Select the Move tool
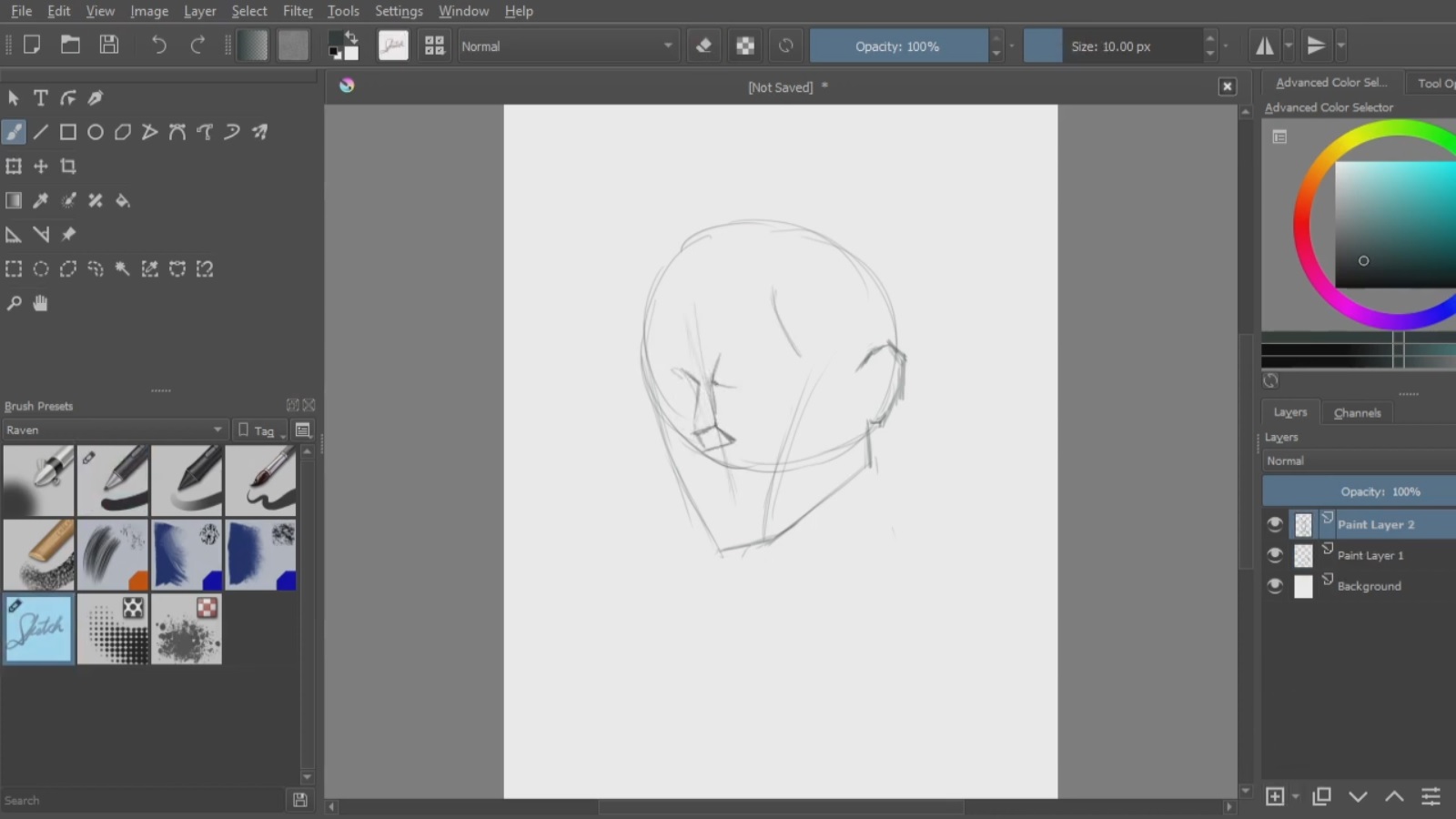The width and height of the screenshot is (1456, 819). tap(41, 167)
